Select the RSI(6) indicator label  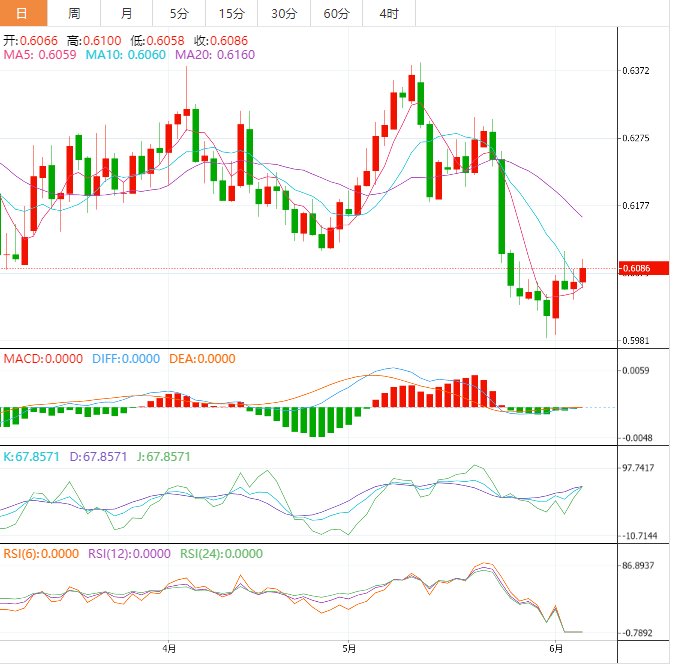coord(42,553)
